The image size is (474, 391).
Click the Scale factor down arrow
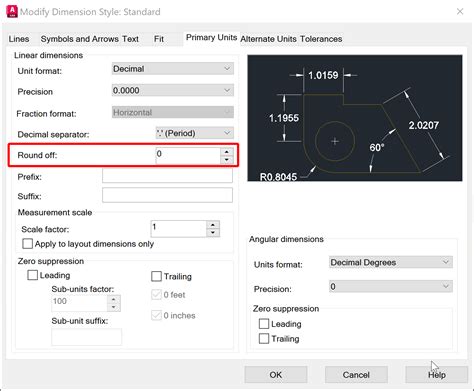[213, 232]
